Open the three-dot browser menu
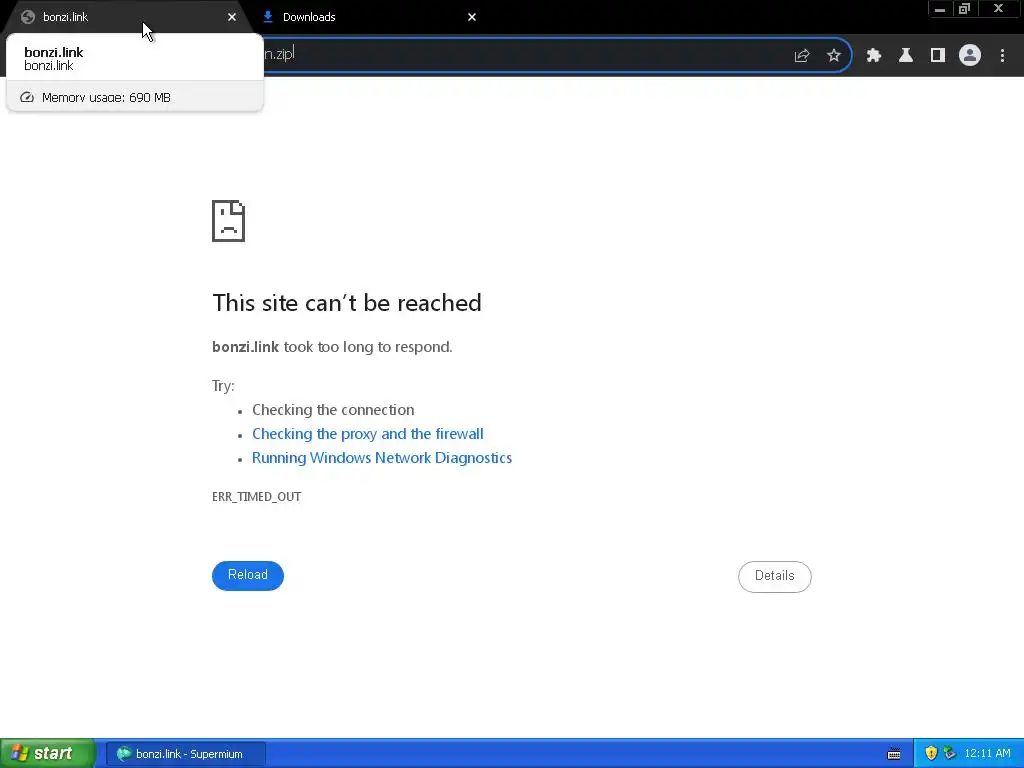Image resolution: width=1024 pixels, height=768 pixels. 1002,56
